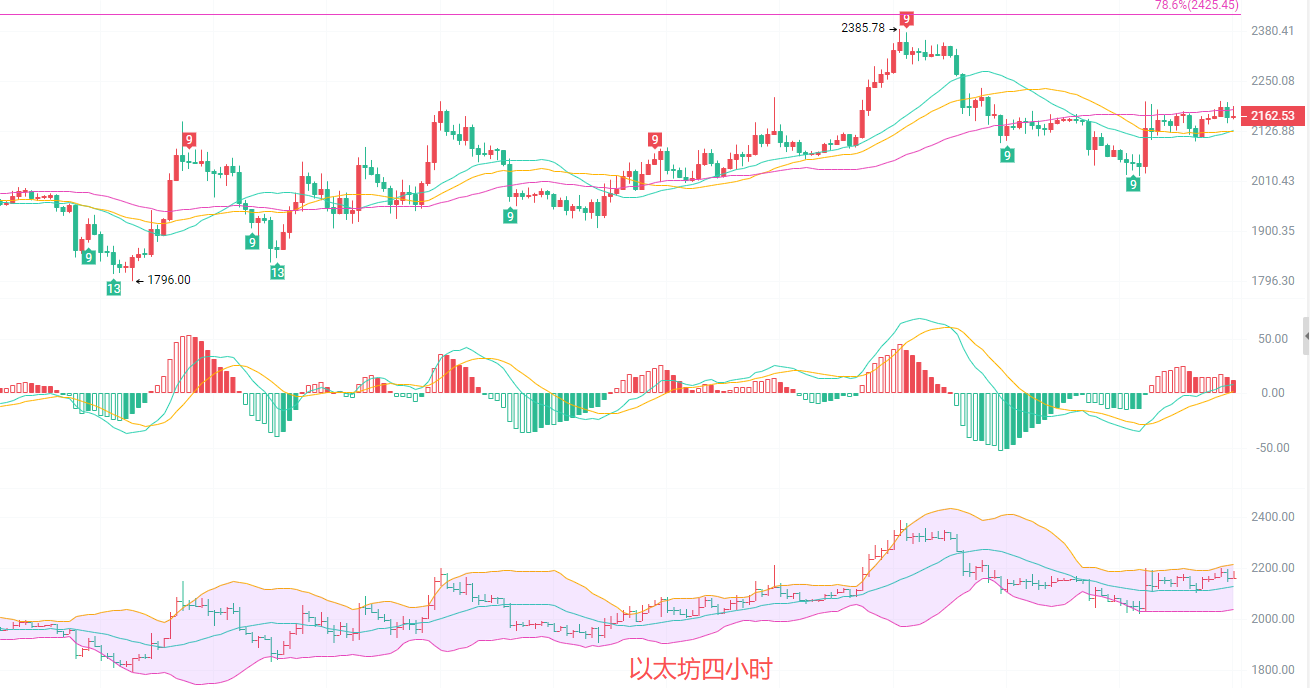This screenshot has height=688, width=1310.
Task: Click the 50.00 label on the MACD axis
Action: (1272, 339)
